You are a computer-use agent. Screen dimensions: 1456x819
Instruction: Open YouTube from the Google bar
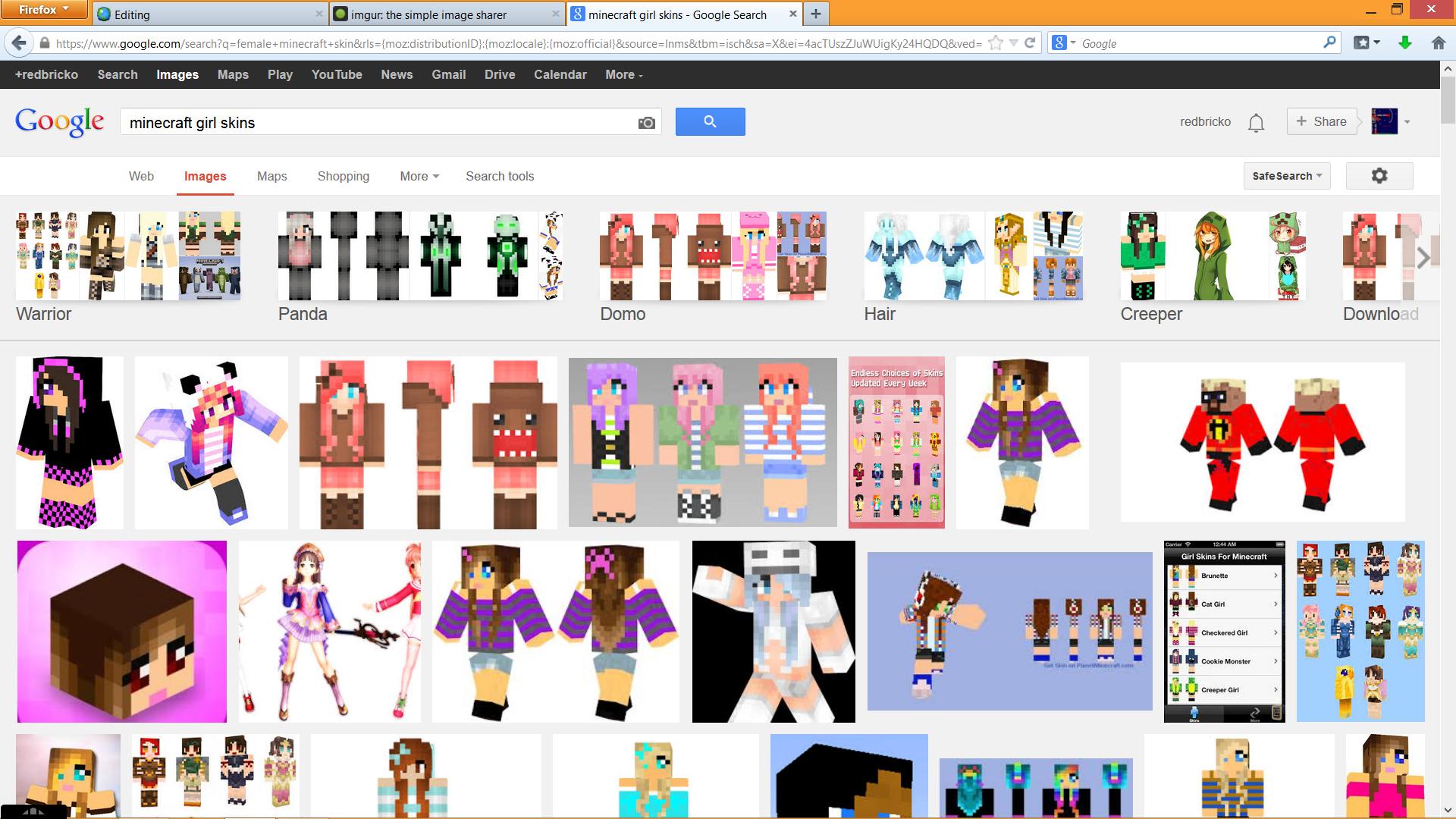tap(337, 74)
